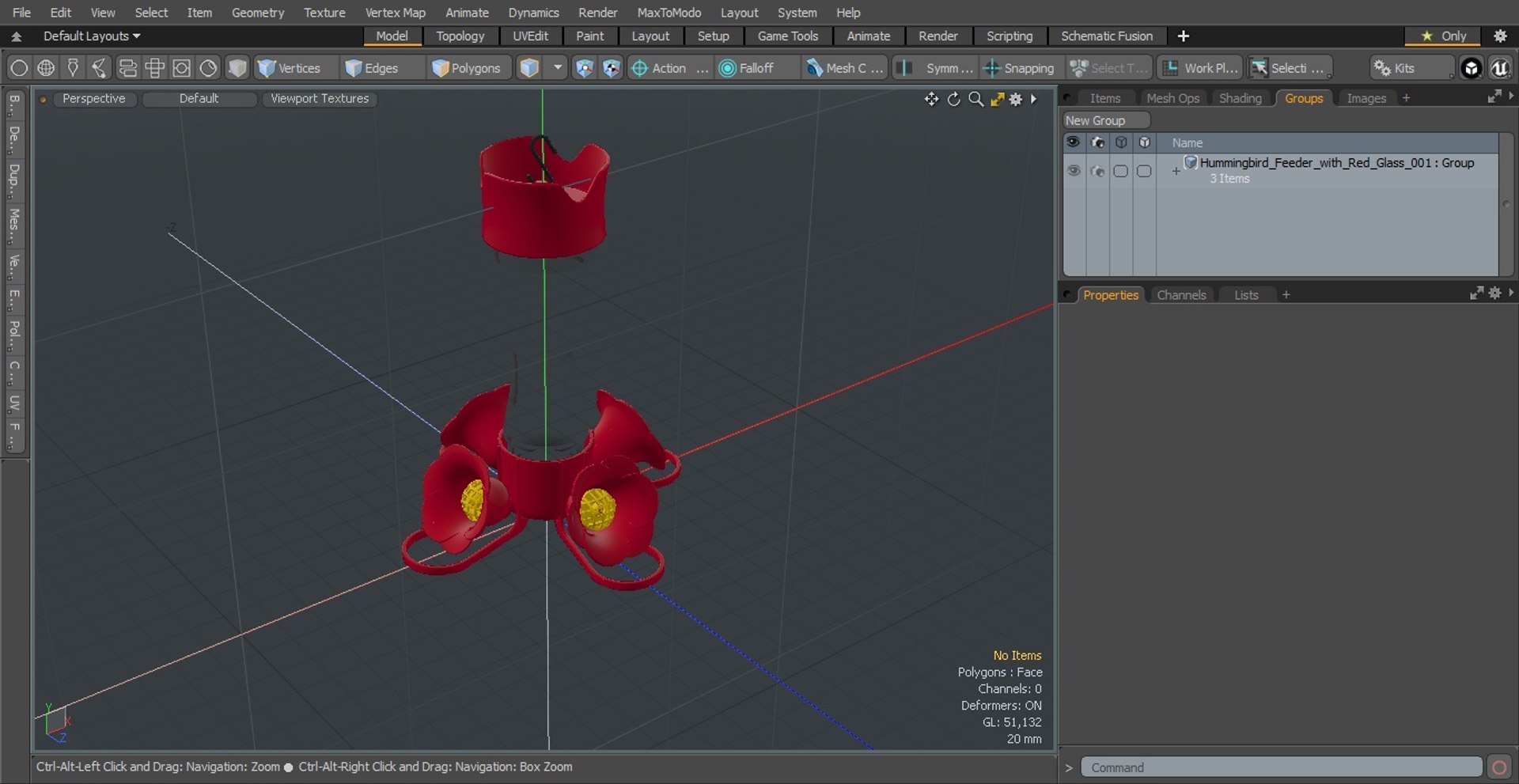Click the Selecti... button
Image resolution: width=1519 pixels, height=784 pixels.
click(1290, 68)
